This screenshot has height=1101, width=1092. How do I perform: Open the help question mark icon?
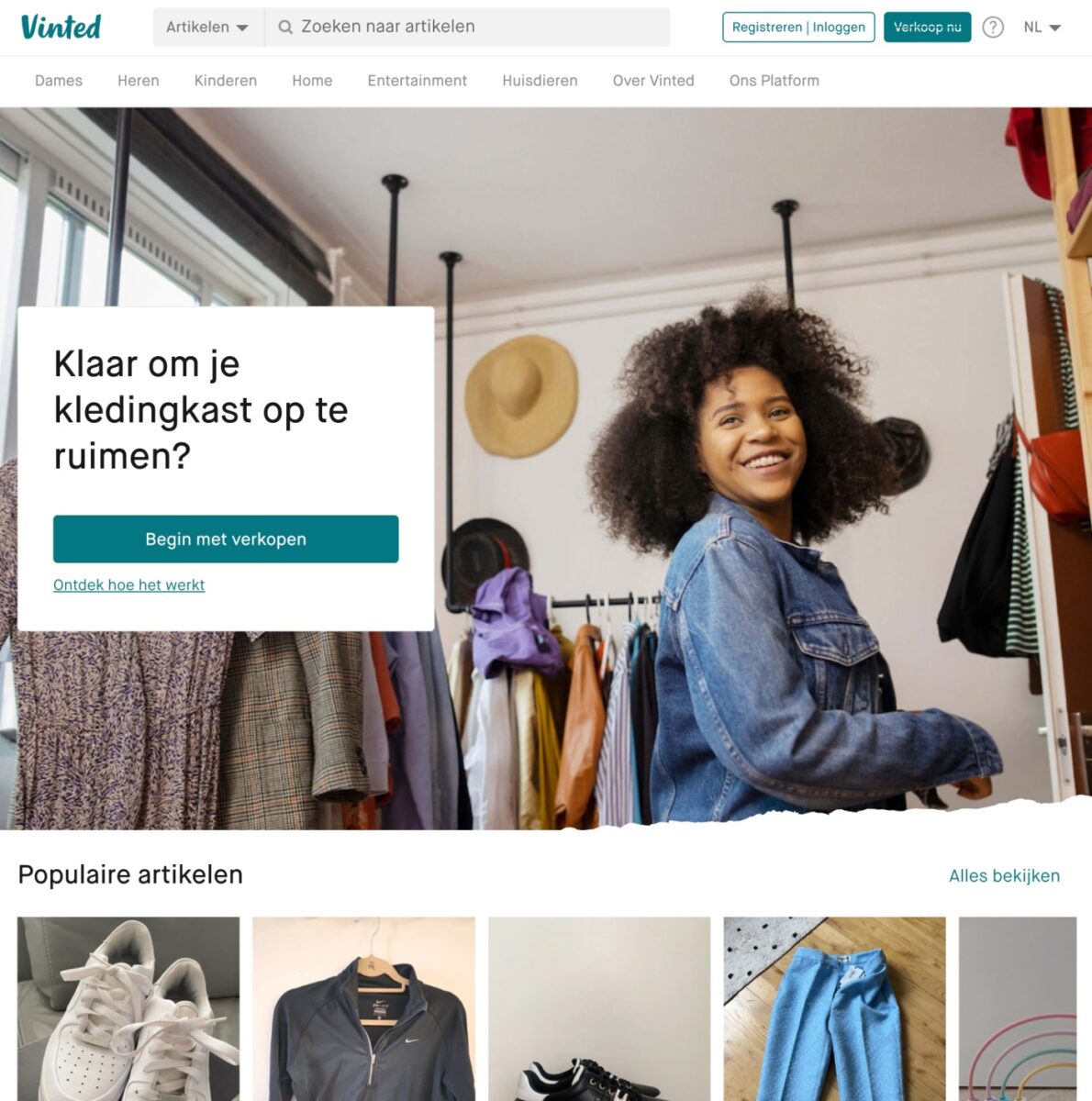pos(993,28)
